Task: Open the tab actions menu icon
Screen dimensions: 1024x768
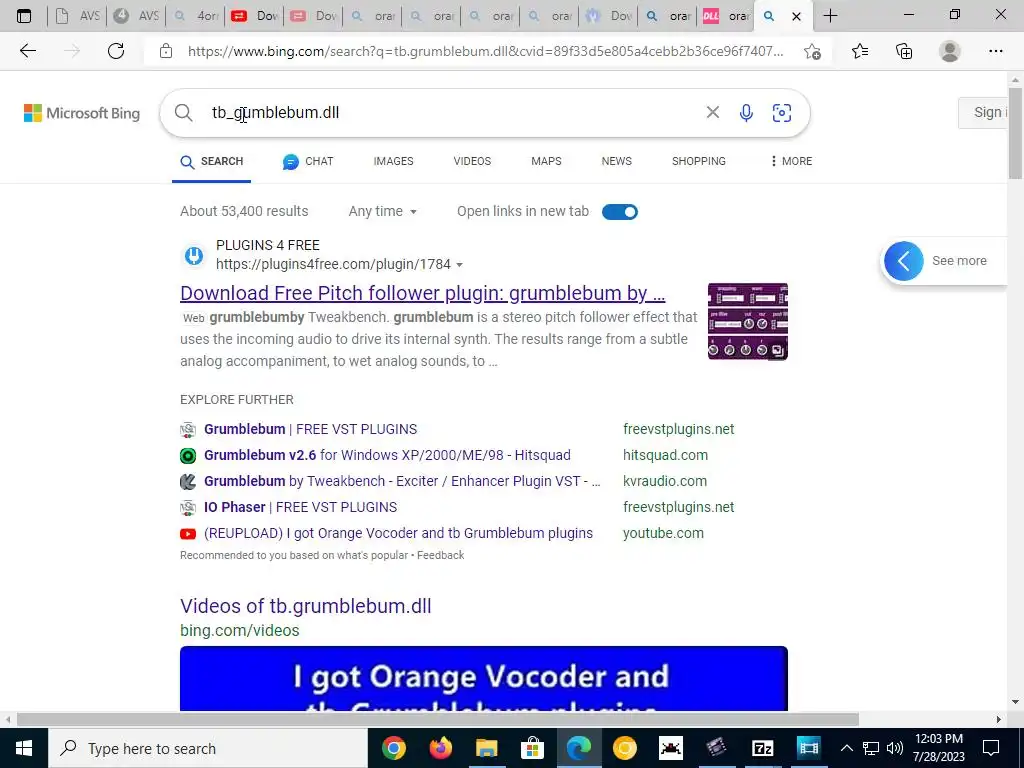Action: (x=24, y=16)
